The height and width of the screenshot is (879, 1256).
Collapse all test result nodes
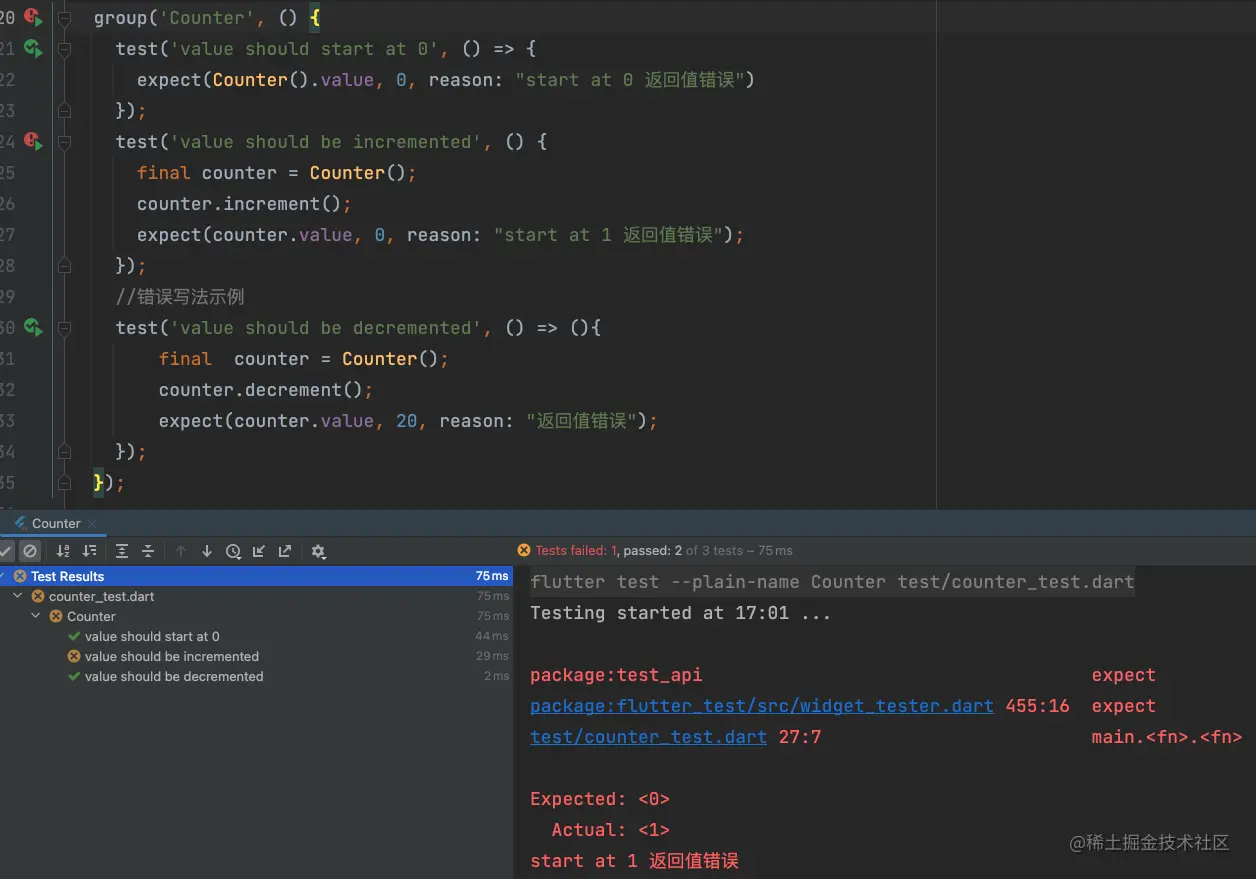(148, 551)
